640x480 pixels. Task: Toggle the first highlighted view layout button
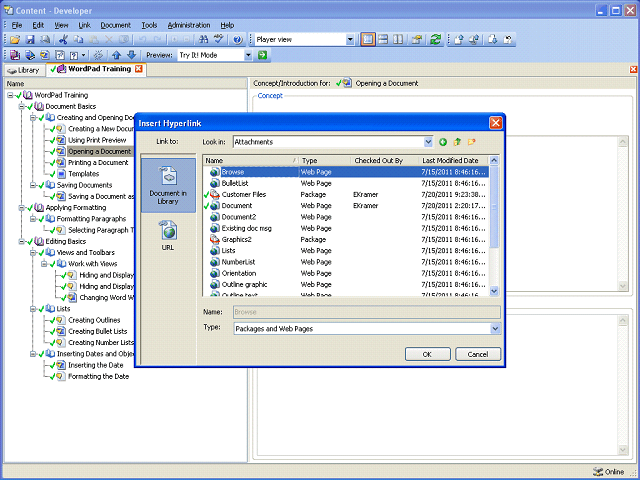point(368,40)
